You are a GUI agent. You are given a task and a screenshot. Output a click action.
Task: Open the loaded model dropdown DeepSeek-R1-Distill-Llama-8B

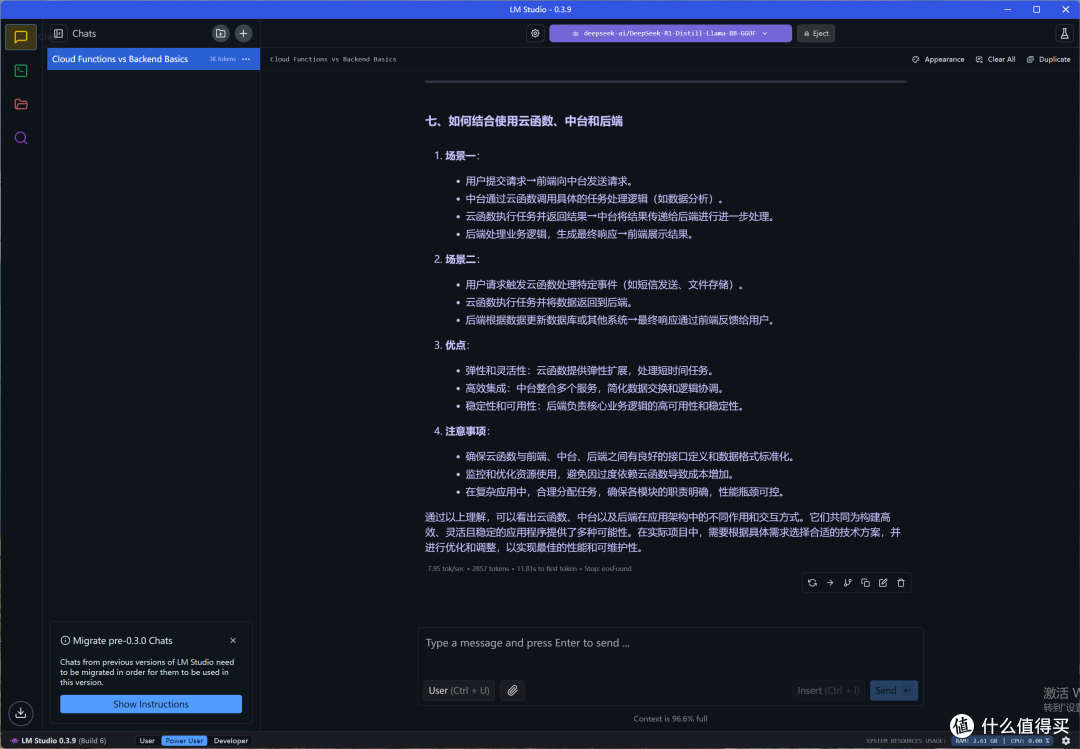pos(670,33)
